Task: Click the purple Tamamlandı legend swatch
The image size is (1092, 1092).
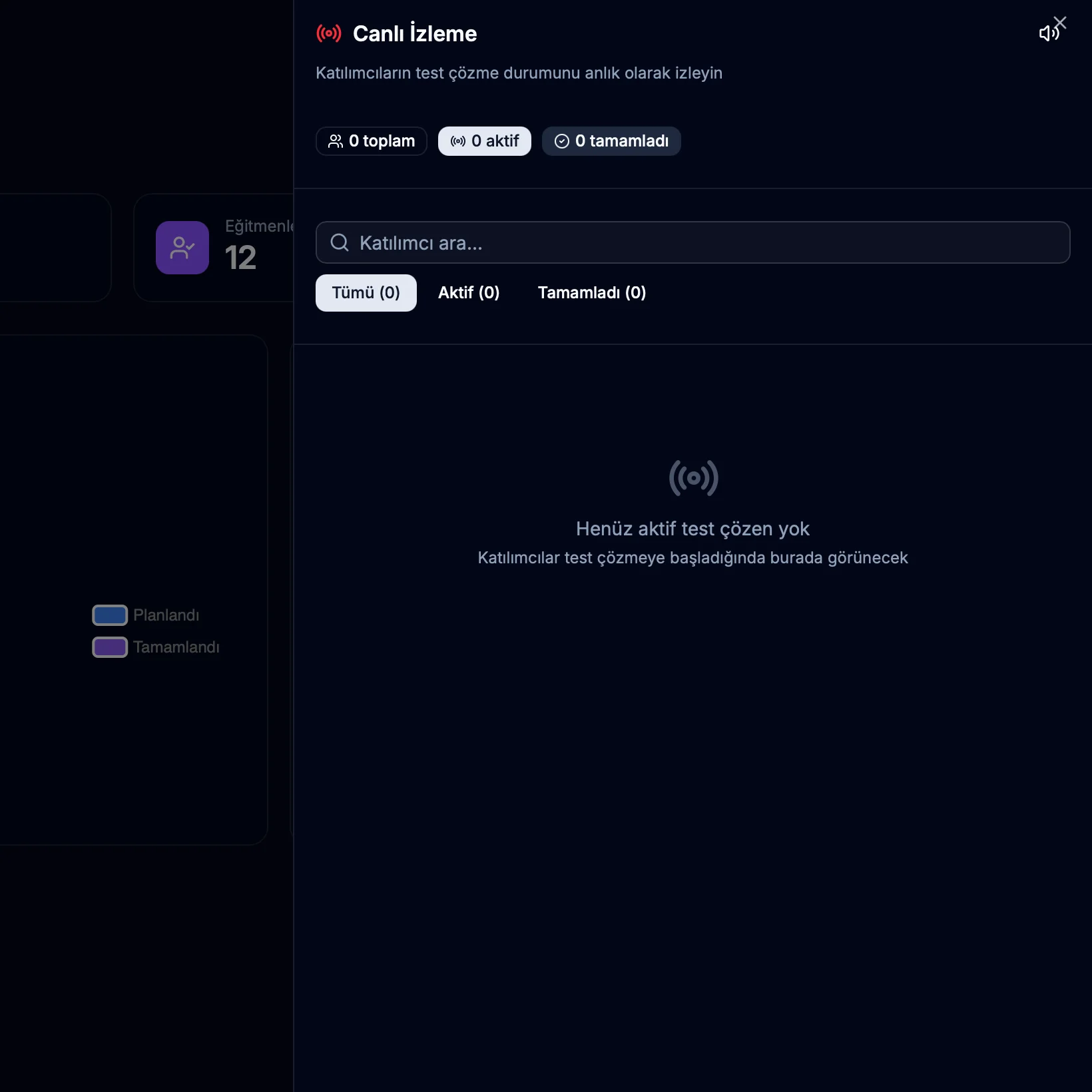Action: point(110,647)
